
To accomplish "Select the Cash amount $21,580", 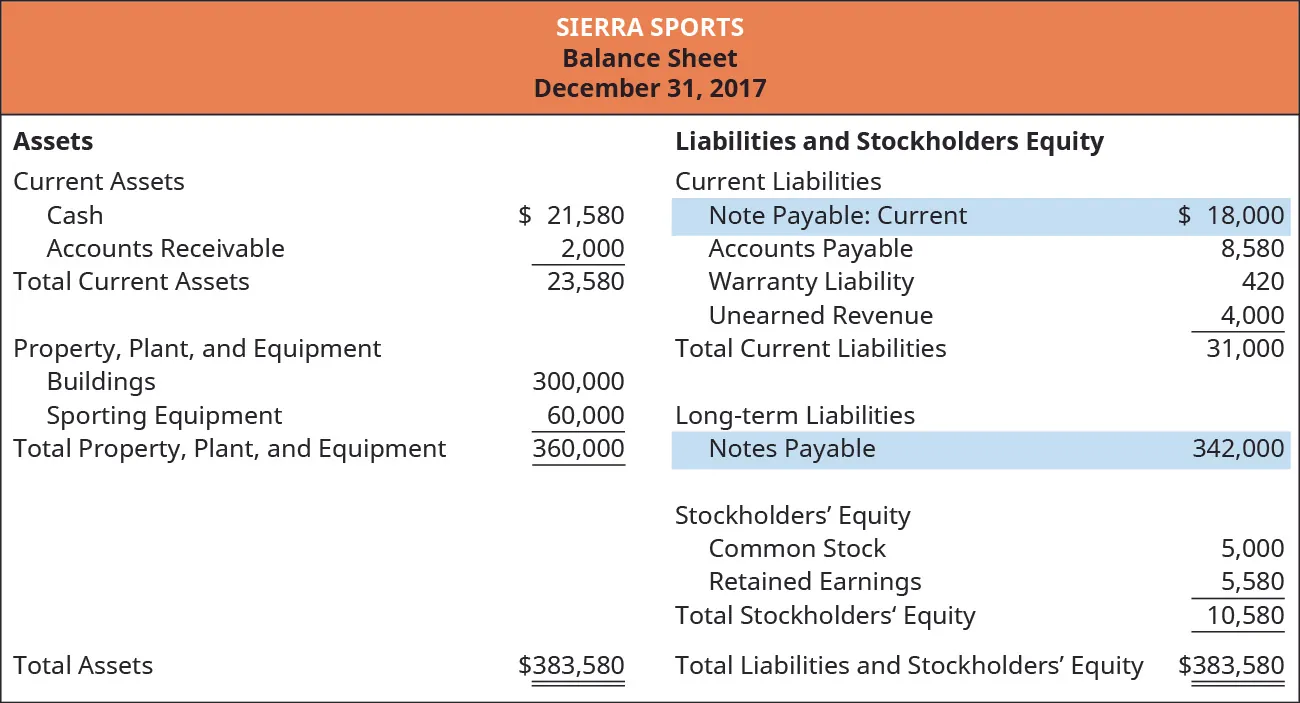I will pos(574,215).
